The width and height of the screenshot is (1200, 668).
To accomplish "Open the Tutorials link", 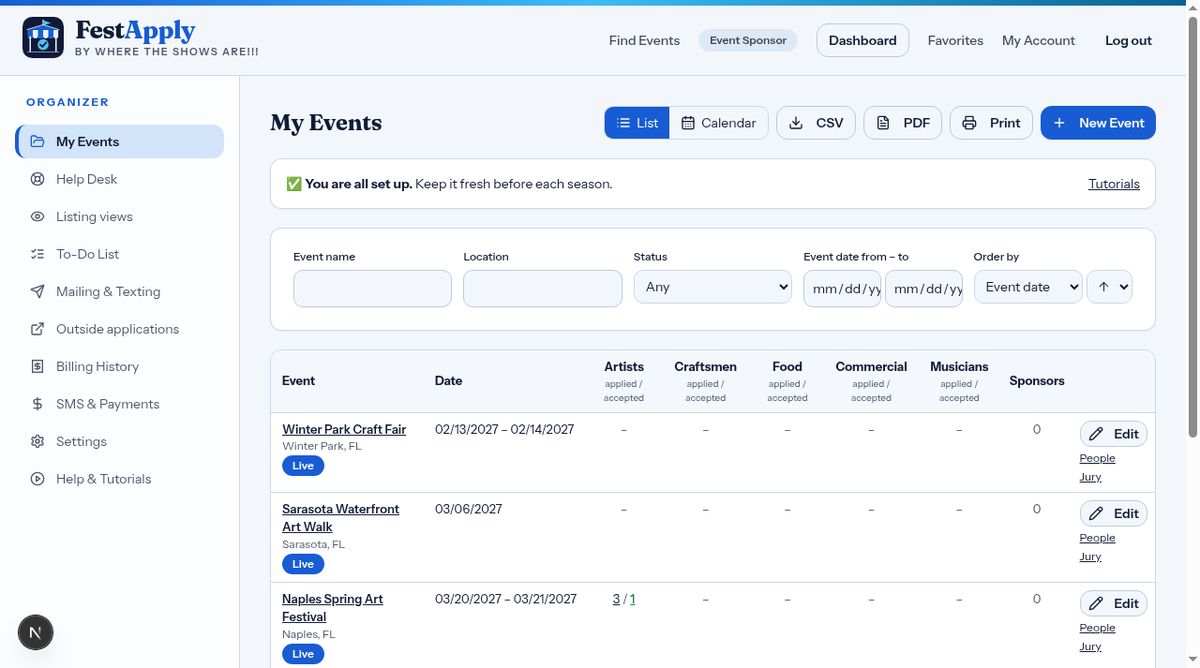I will [1114, 184].
